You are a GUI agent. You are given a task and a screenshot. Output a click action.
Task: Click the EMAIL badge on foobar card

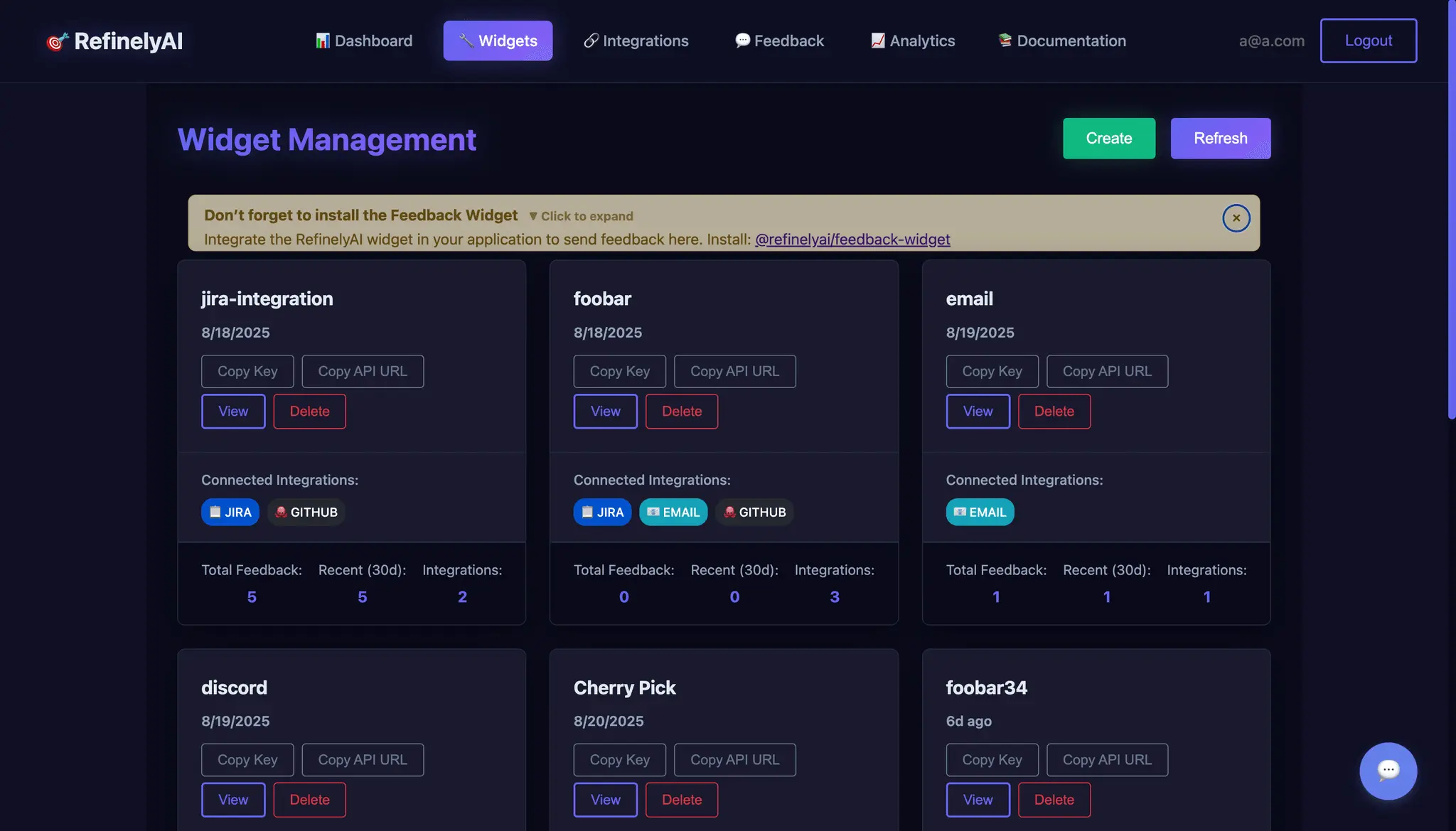coord(673,512)
